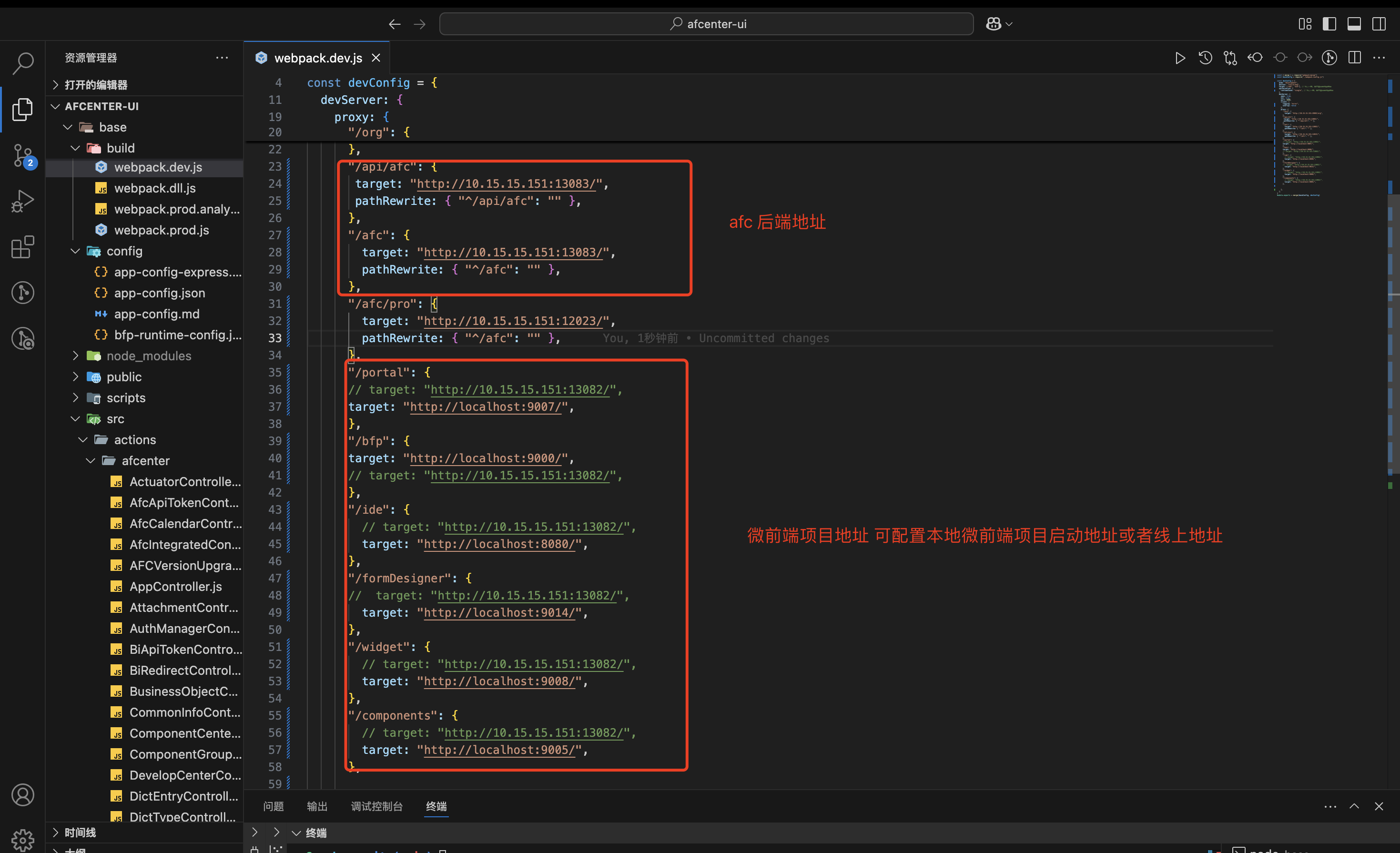1400x853 pixels.
Task: Open the Search view in activity bar
Action: [23, 62]
